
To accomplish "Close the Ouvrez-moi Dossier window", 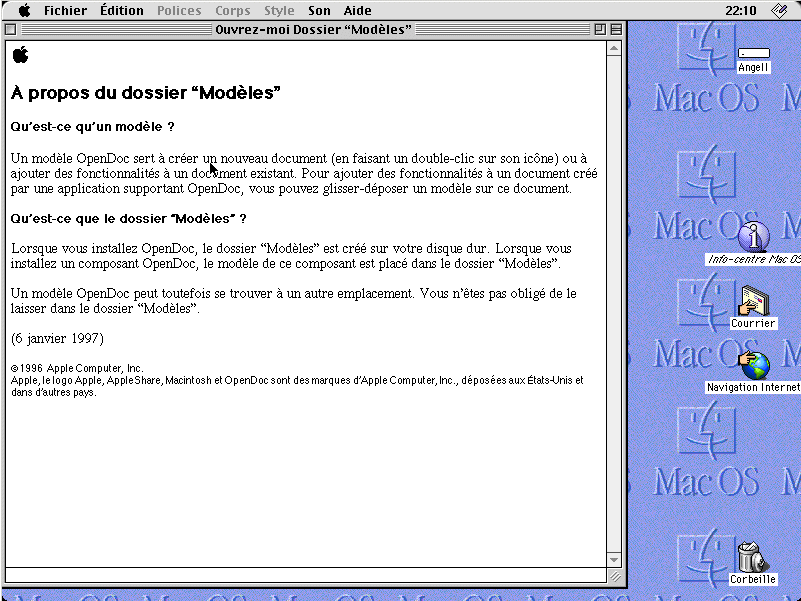I will 10,30.
